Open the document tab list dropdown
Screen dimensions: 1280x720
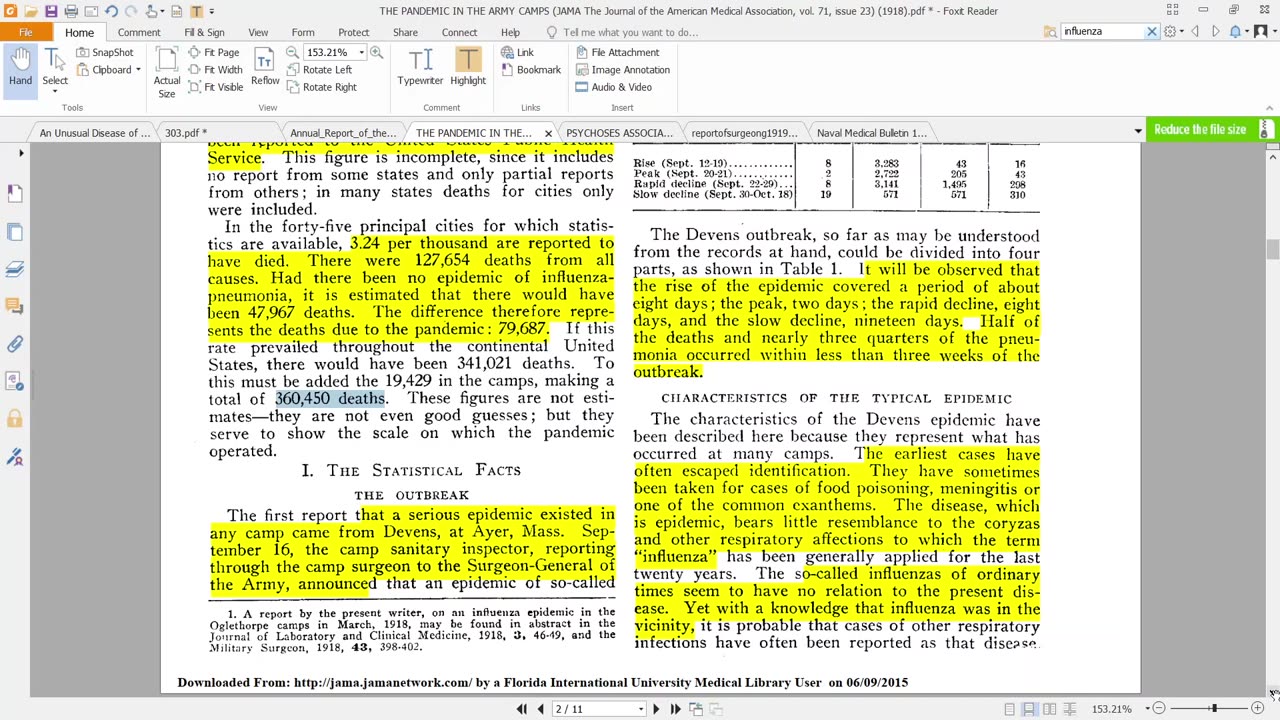[x=1137, y=132]
